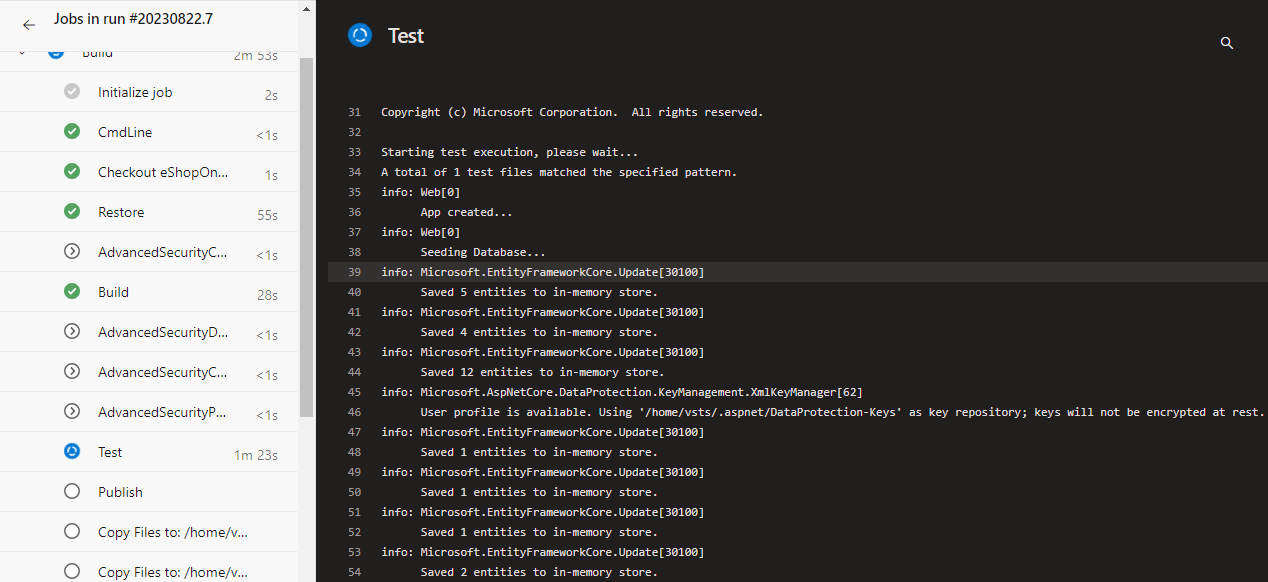Image resolution: width=1268 pixels, height=582 pixels.
Task: Click log line number 46
Action: pos(353,412)
